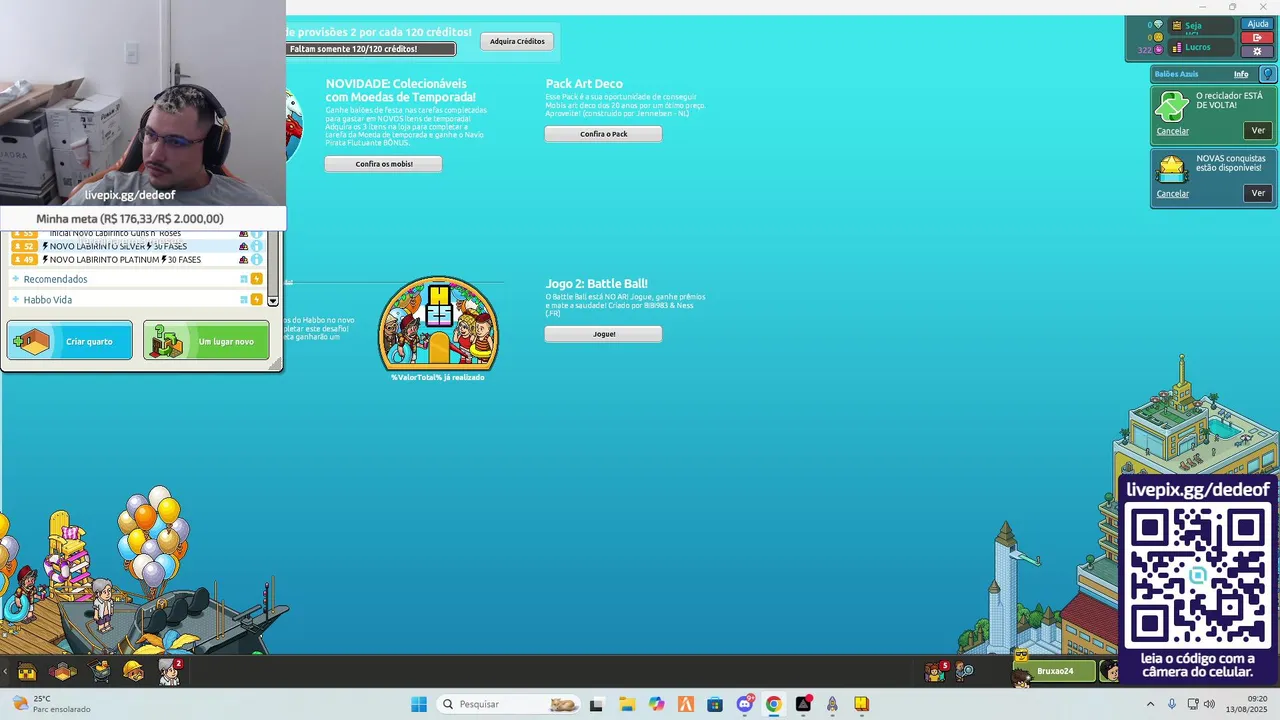Open info icon for NOVO LABIRINTO PLATINUM
1280x720 pixels.
point(256,260)
